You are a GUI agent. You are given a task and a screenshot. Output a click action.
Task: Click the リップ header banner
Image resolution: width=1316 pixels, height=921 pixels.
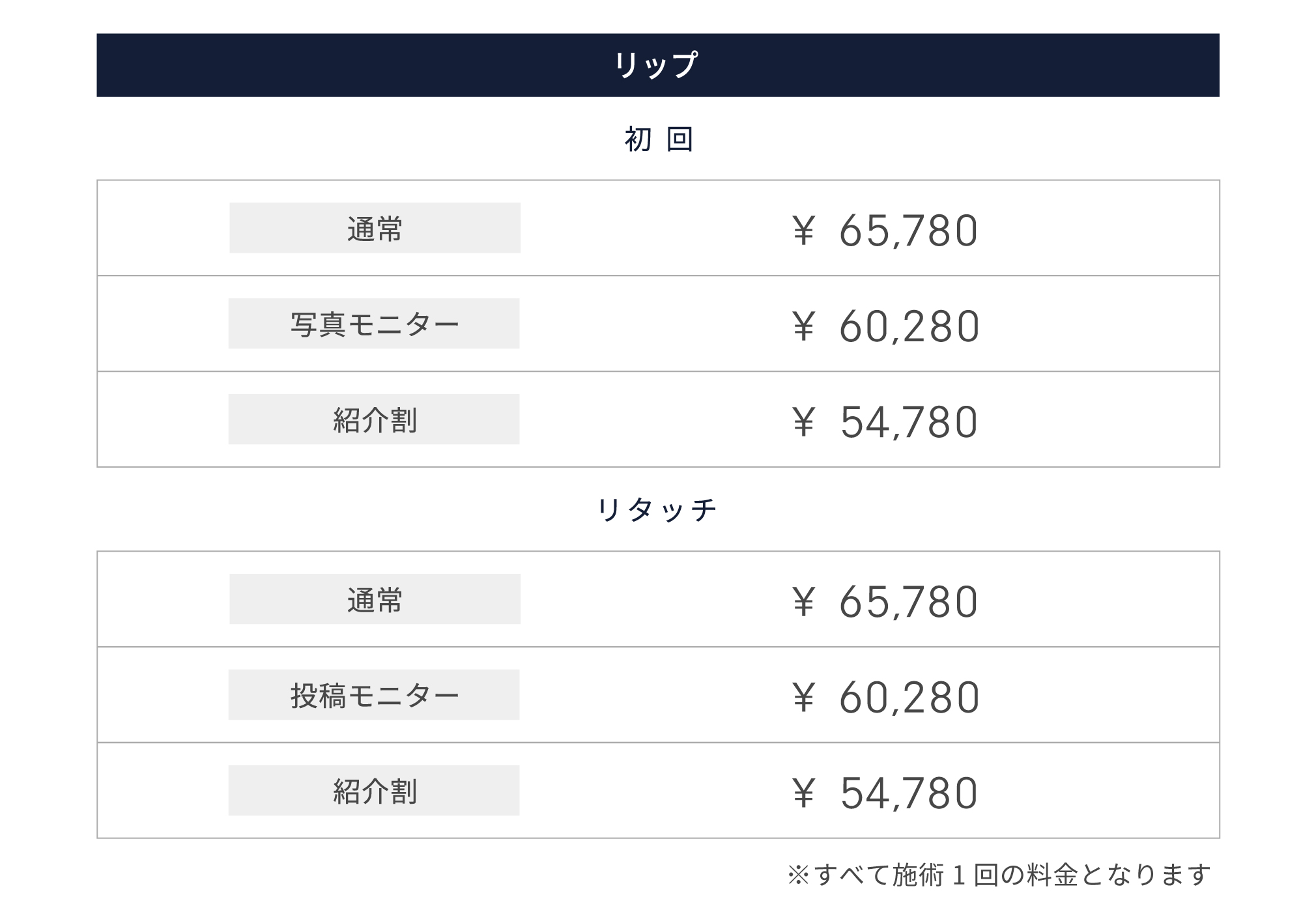(657, 65)
